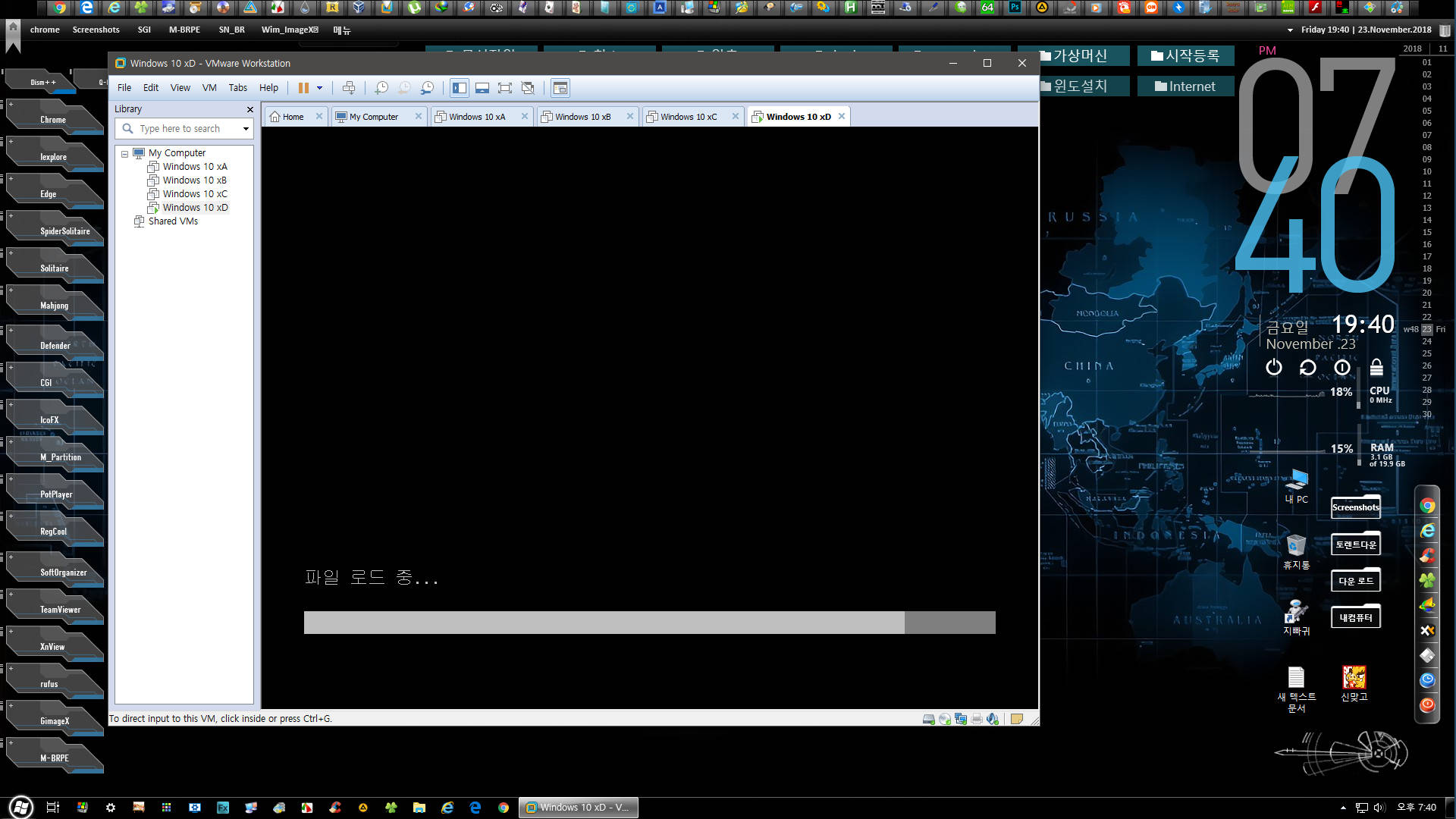Click Windows Start button on taskbar
Image resolution: width=1456 pixels, height=819 pixels.
tap(20, 808)
